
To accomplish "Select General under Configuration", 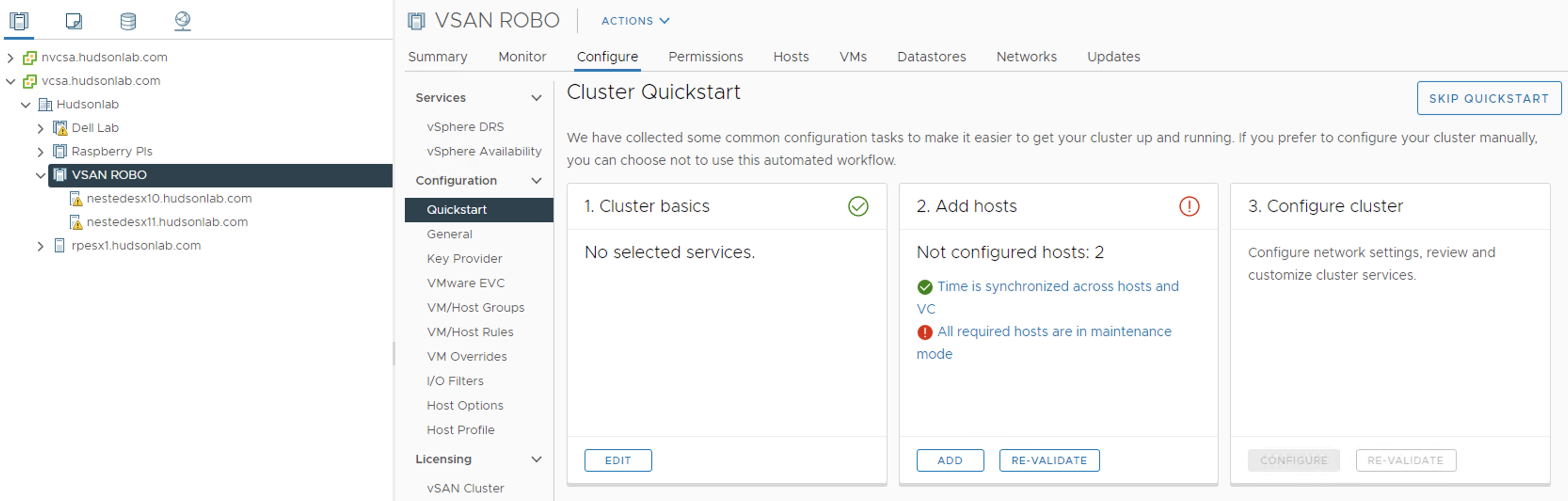I will point(449,234).
